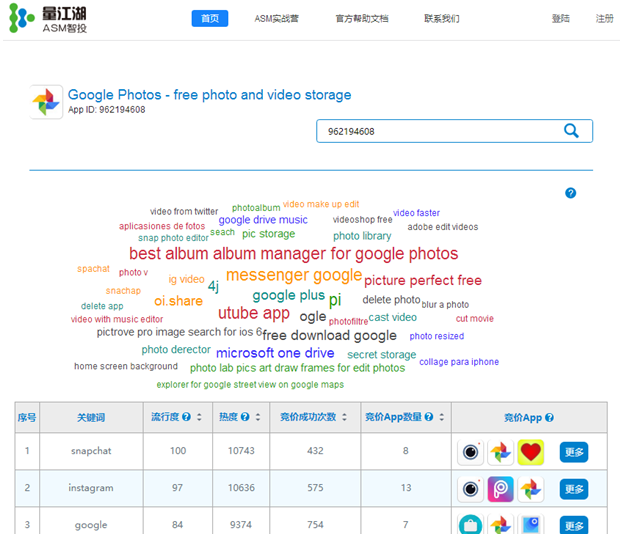Sort table by 热度 arrows
This screenshot has height=534, width=620.
click(x=258, y=417)
